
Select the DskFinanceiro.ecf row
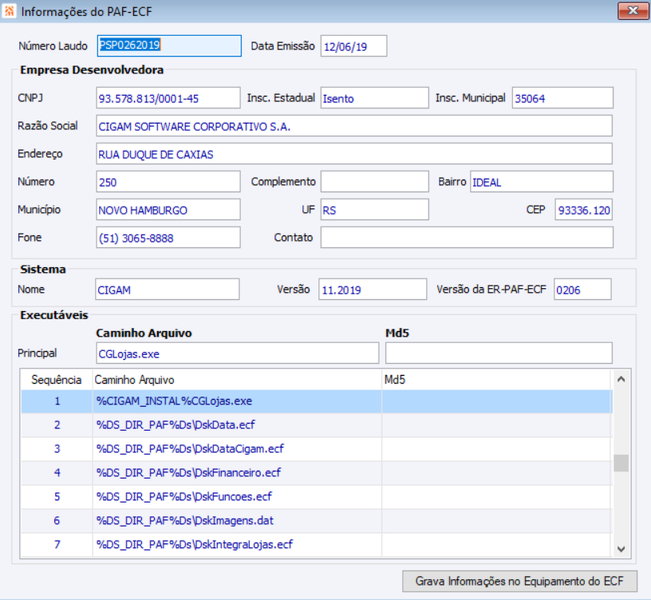coord(317,473)
